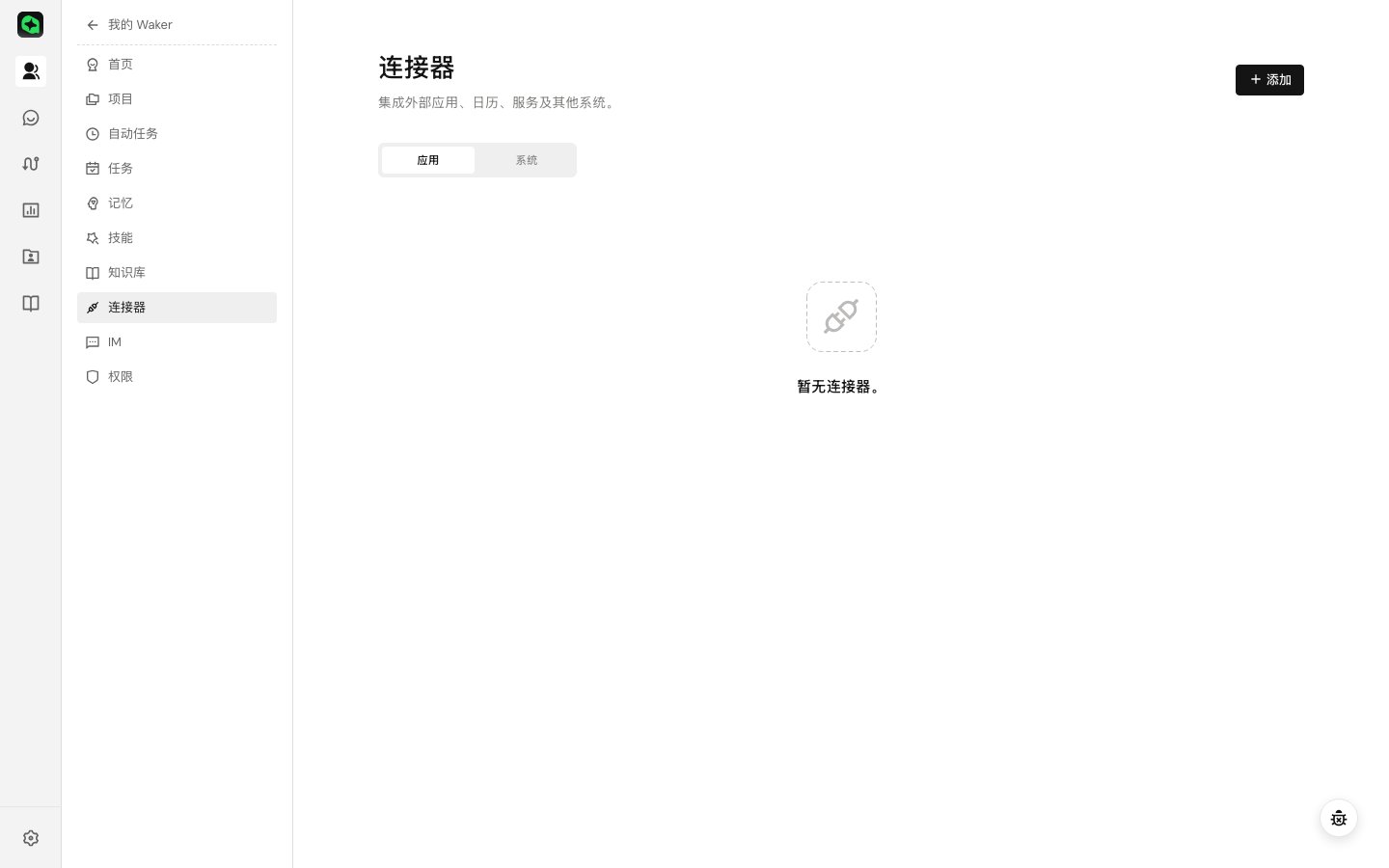Click the 项目 projects icon

93,99
